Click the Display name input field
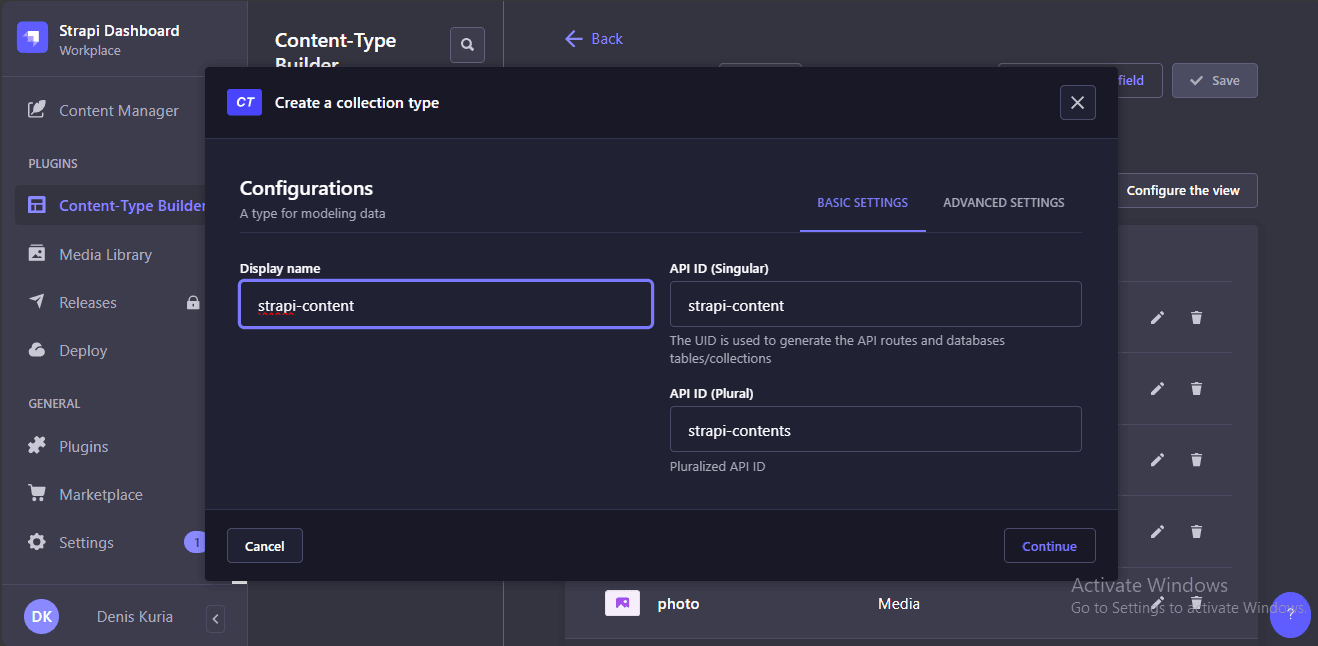The width and height of the screenshot is (1318, 646). coord(446,305)
